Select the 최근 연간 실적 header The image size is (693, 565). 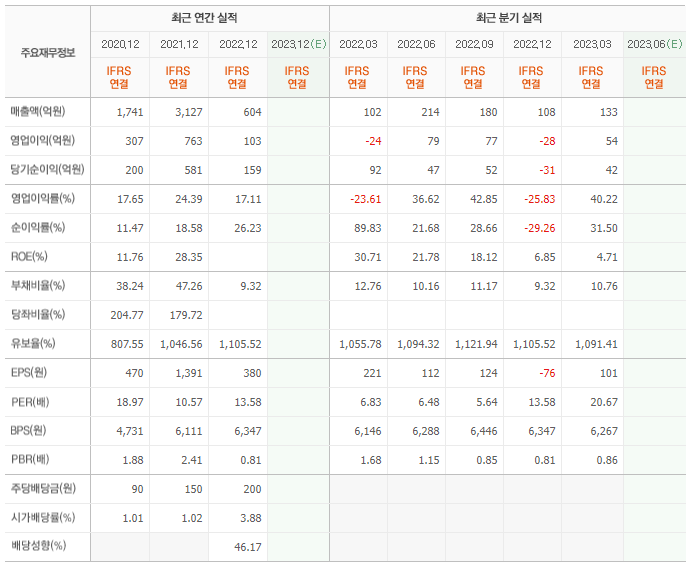204,18
